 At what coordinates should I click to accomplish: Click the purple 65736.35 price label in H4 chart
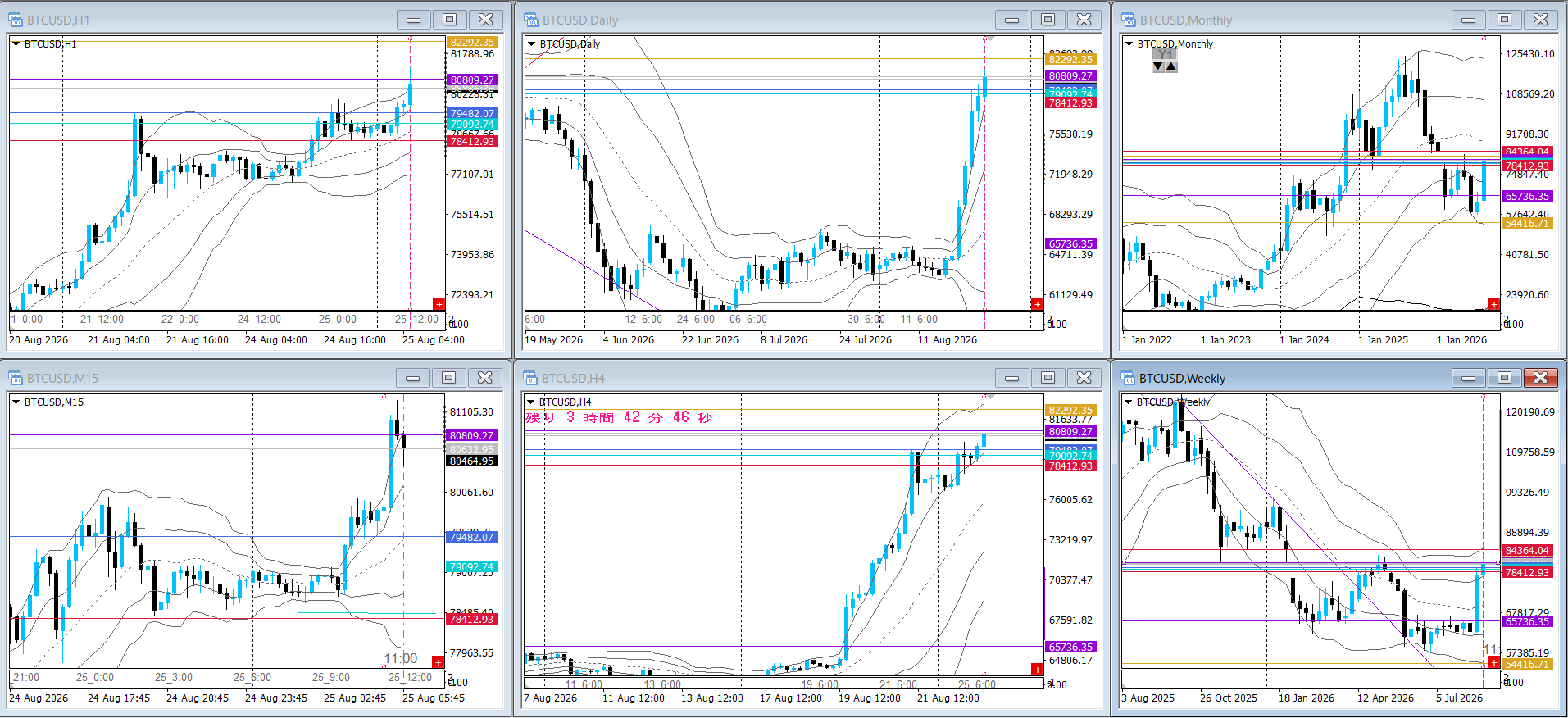[x=1070, y=648]
